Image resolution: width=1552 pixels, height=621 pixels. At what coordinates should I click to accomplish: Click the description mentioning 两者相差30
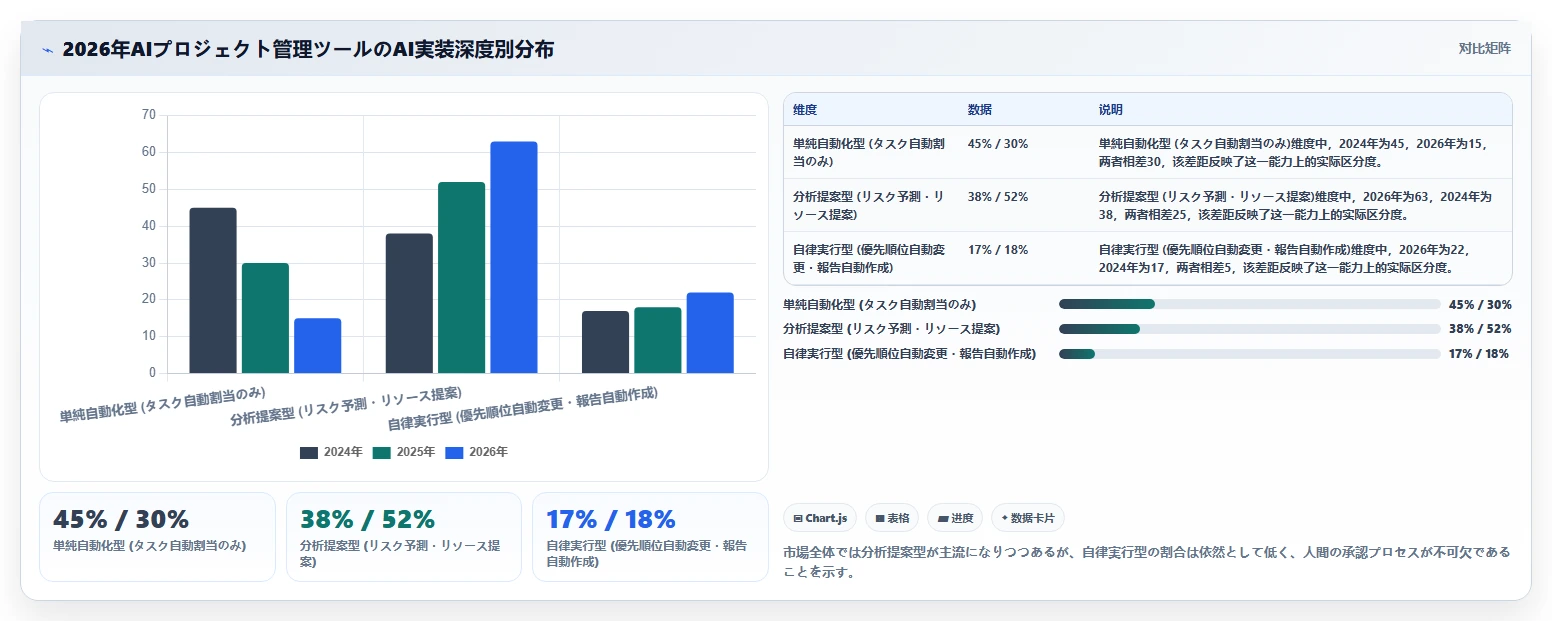(x=1296, y=152)
